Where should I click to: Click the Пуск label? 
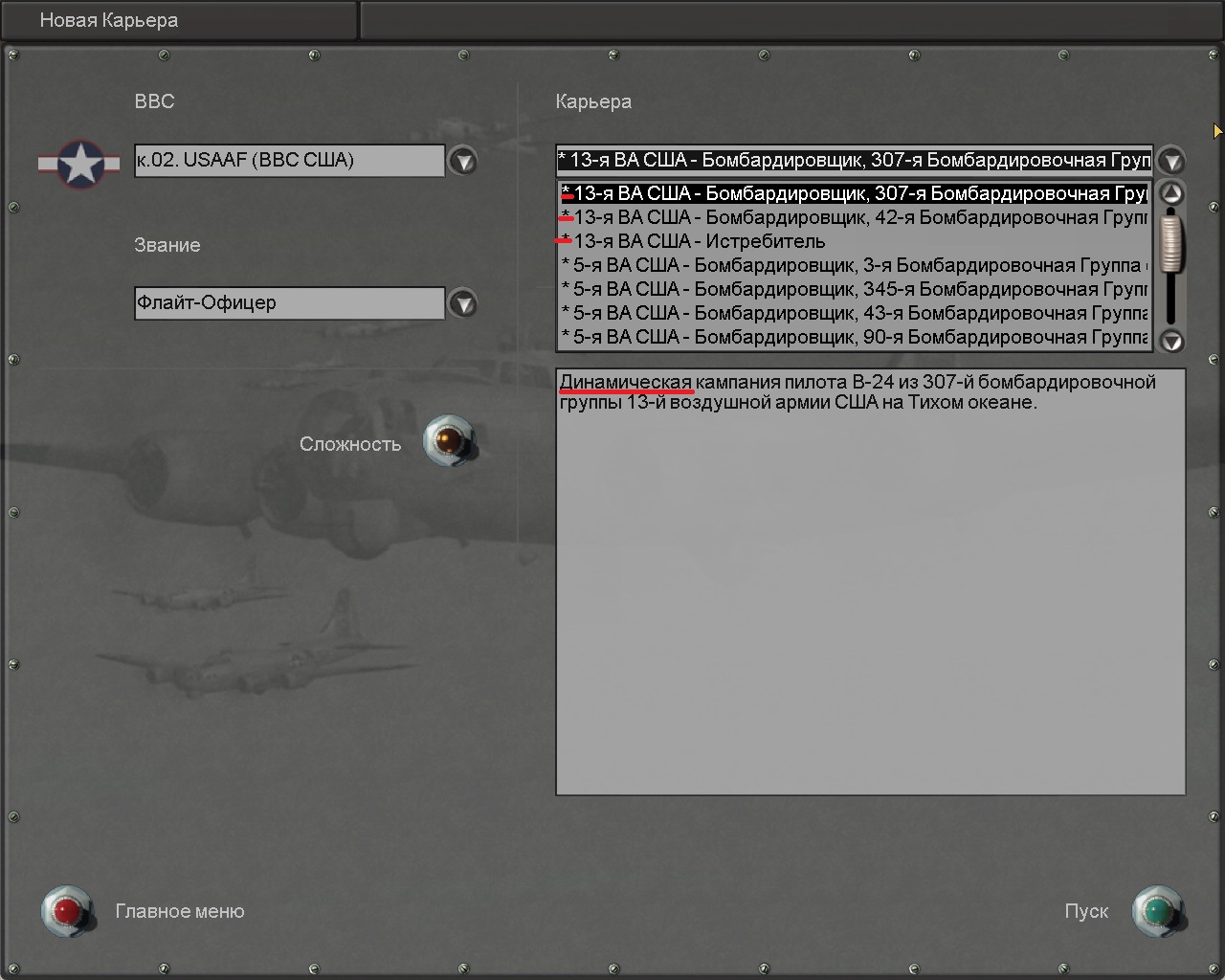(1086, 911)
